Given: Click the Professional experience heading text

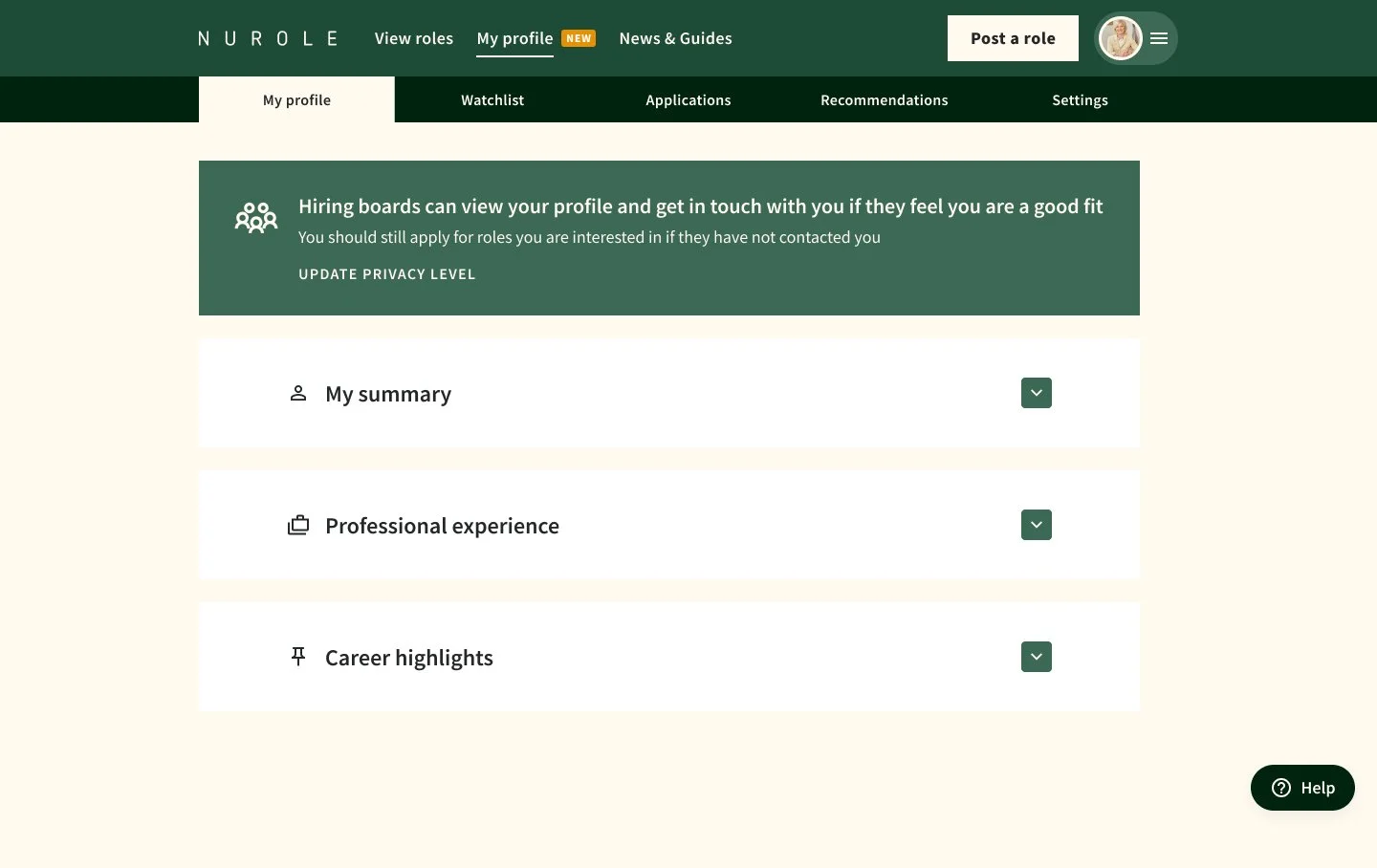Looking at the screenshot, I should 442,526.
